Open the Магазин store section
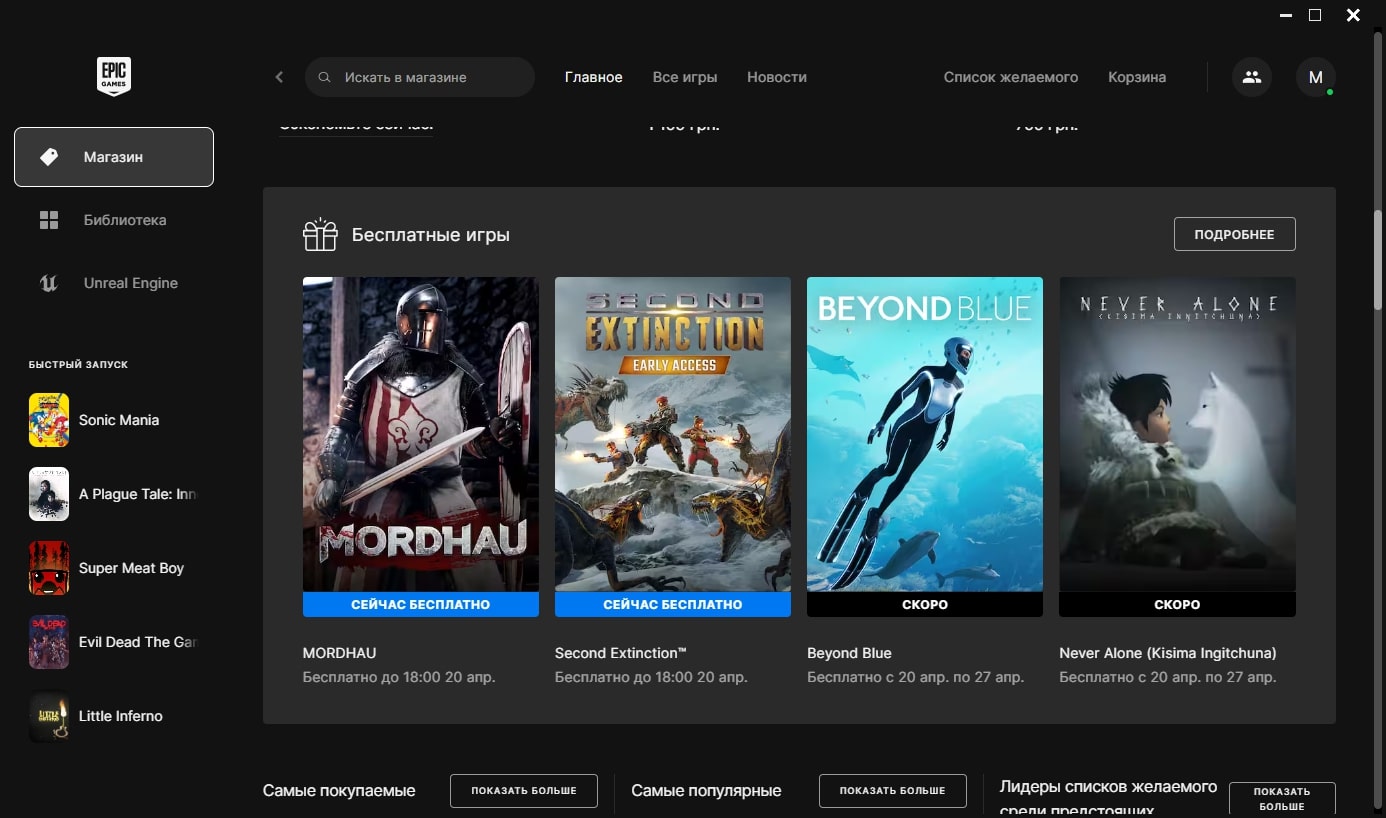 pyautogui.click(x=114, y=157)
